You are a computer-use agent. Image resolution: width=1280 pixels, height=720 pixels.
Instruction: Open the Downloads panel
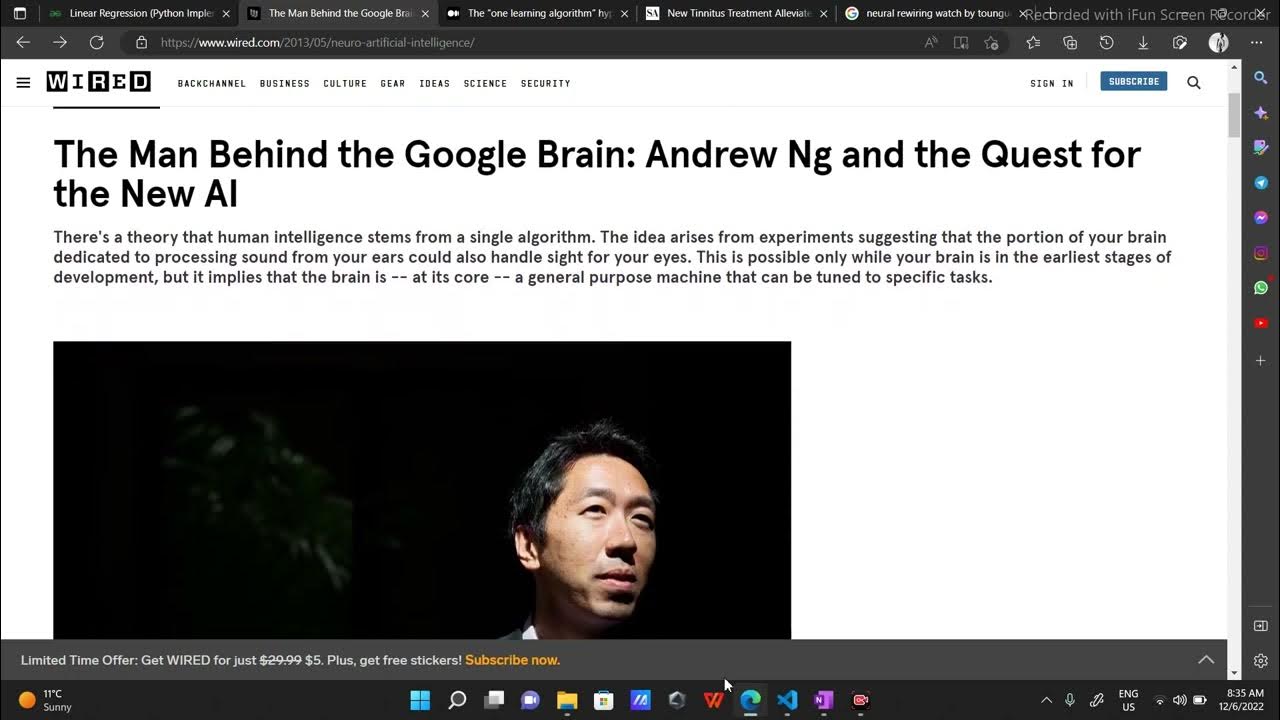click(1143, 43)
